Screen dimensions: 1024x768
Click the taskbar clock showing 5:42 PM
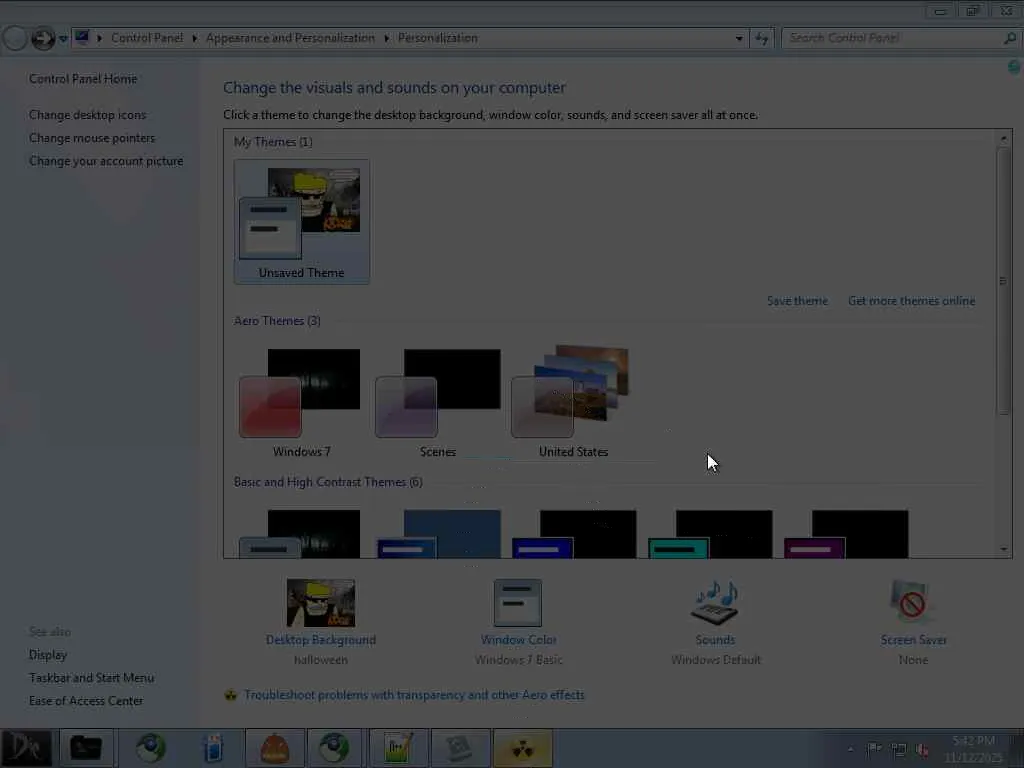coord(972,749)
